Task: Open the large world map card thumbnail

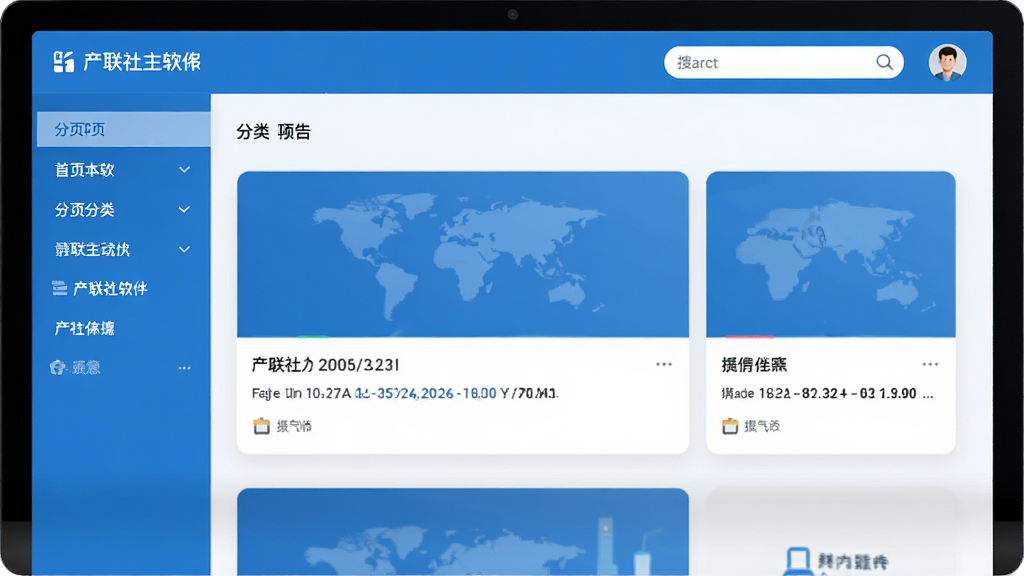Action: pyautogui.click(x=463, y=255)
